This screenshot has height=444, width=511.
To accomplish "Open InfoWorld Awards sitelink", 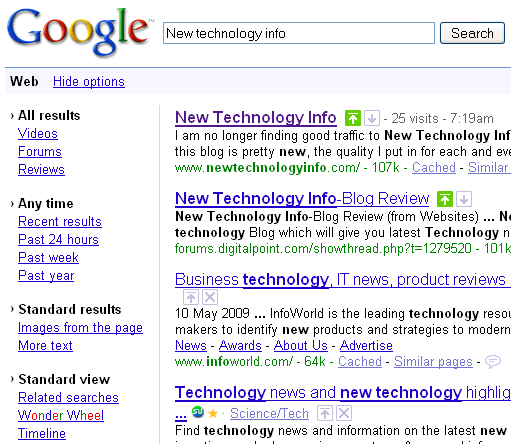I will coord(240,345).
